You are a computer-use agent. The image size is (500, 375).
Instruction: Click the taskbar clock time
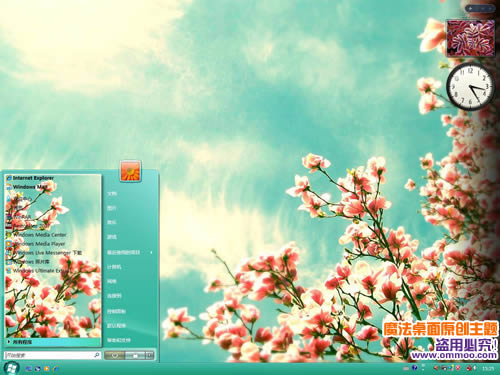(x=488, y=368)
